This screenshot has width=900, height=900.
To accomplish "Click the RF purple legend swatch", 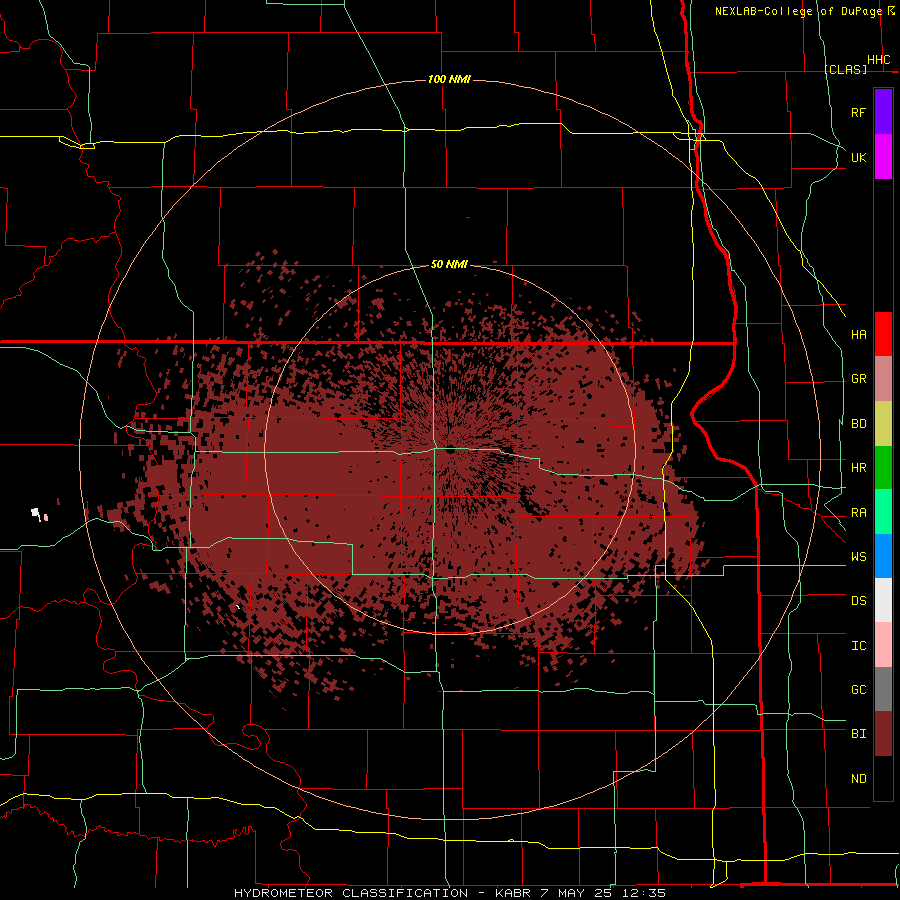I will click(x=883, y=112).
